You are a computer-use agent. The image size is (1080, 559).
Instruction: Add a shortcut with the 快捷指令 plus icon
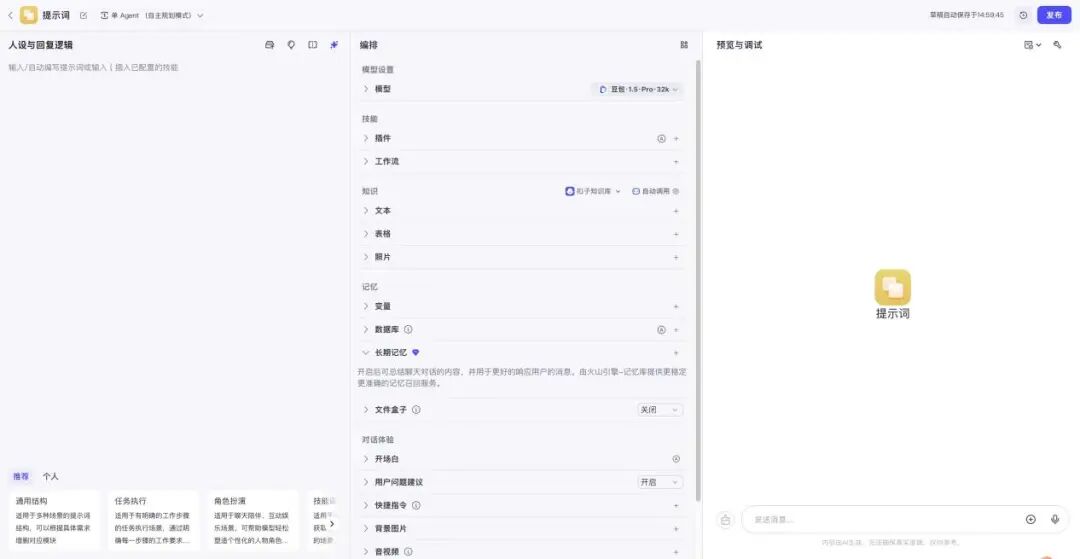point(676,505)
